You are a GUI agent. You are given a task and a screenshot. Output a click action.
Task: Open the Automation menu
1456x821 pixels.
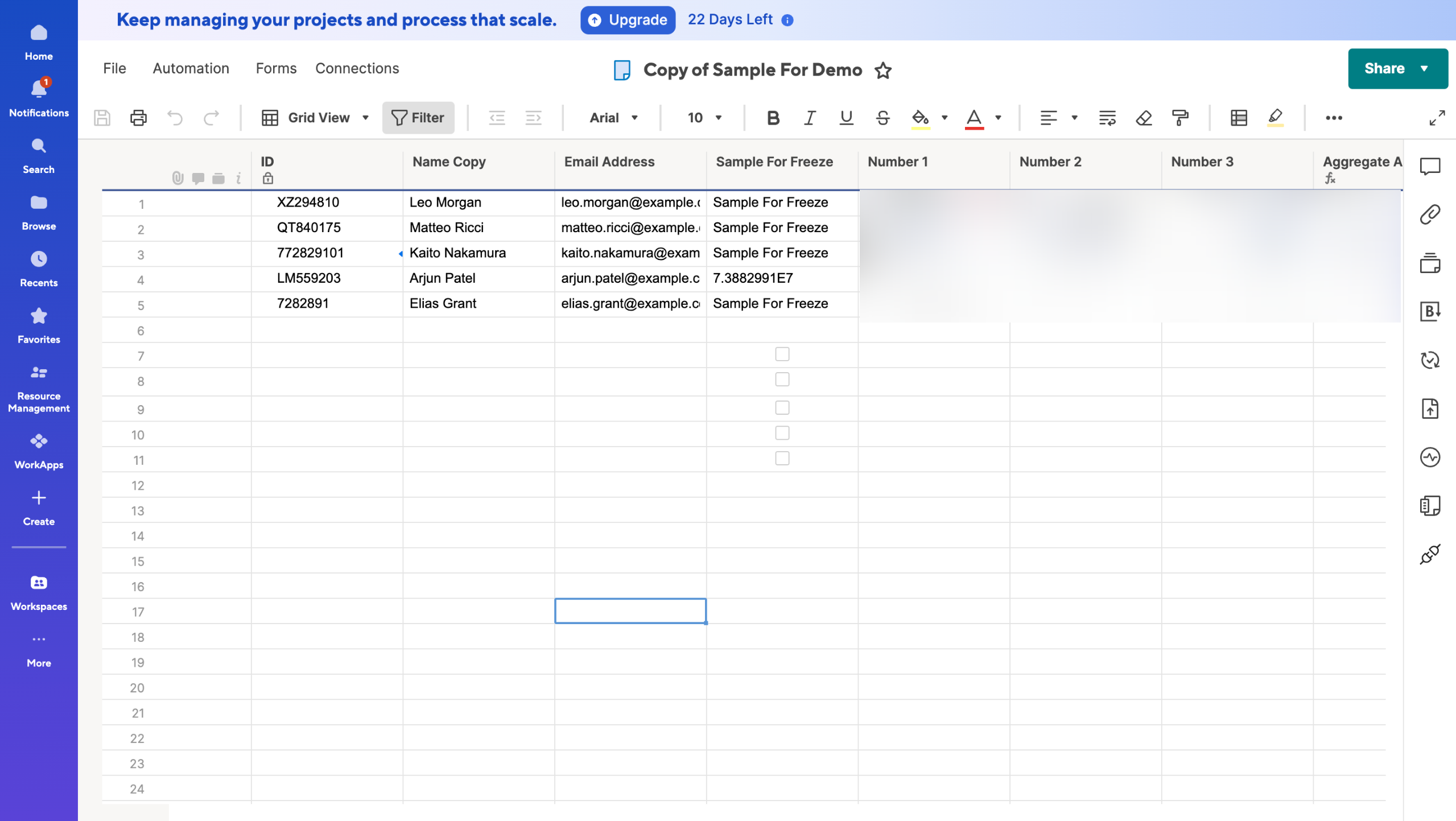click(191, 68)
